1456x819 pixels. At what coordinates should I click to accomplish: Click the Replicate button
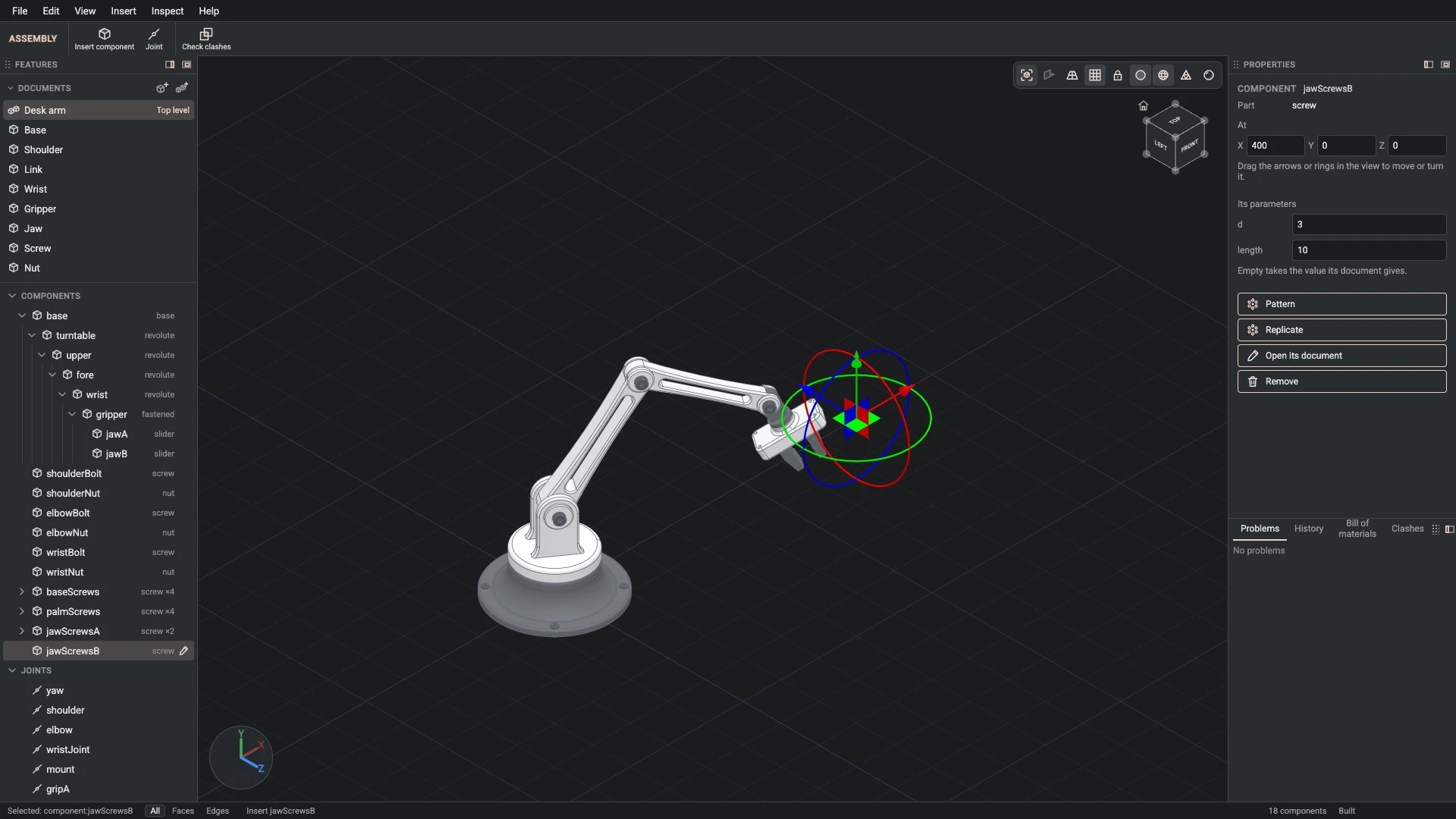click(x=1341, y=330)
